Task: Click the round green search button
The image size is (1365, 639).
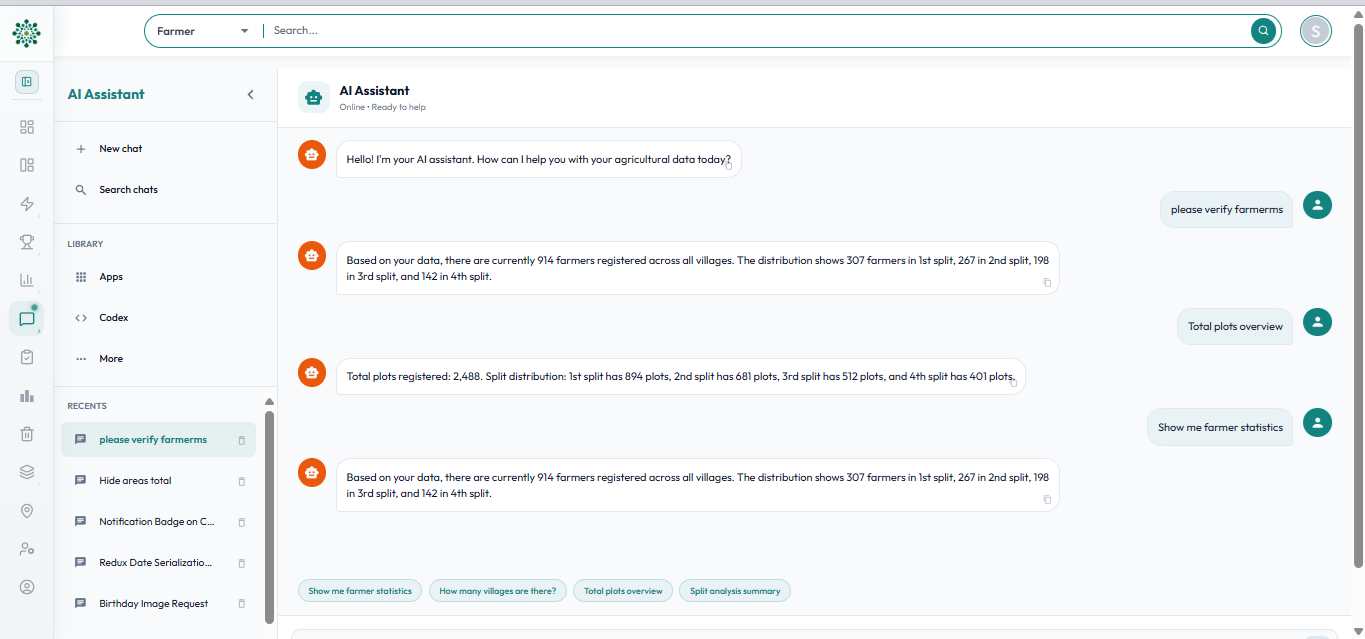Action: [1264, 31]
